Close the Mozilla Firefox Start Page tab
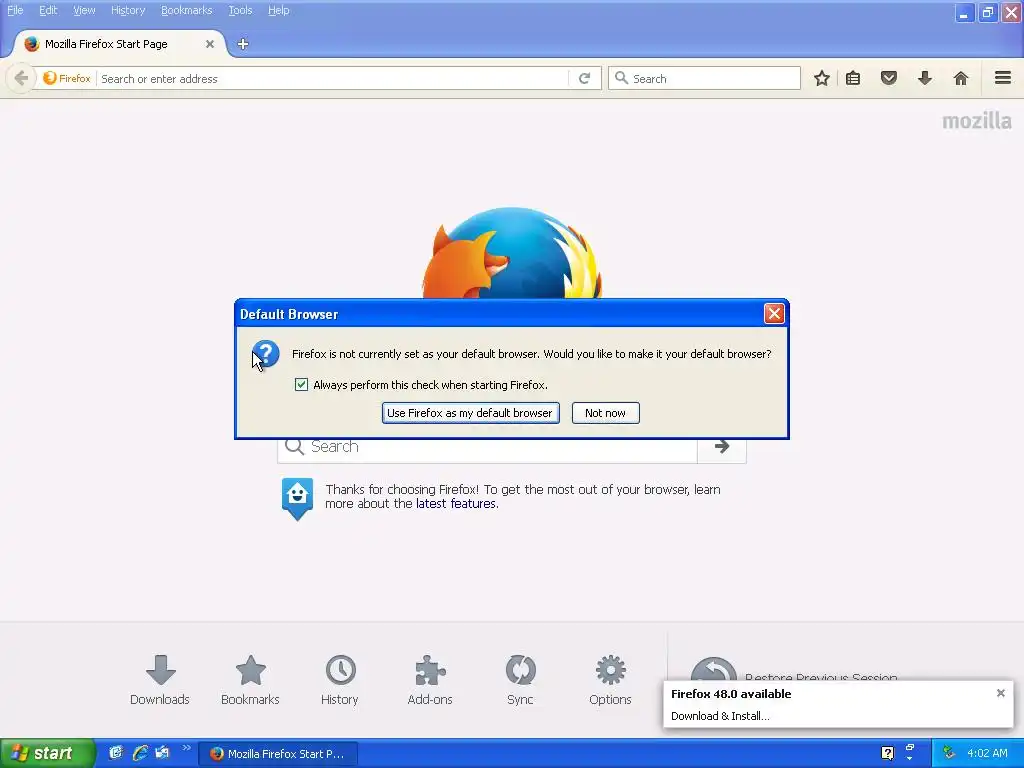The width and height of the screenshot is (1024, 768). click(210, 44)
